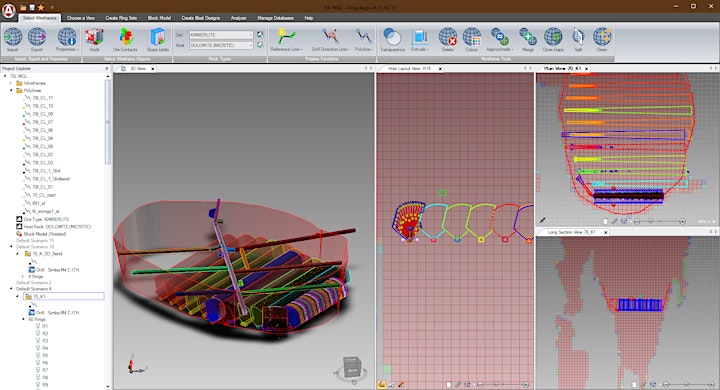
Task: Click the Clean wireframe icon
Action: coord(602,37)
